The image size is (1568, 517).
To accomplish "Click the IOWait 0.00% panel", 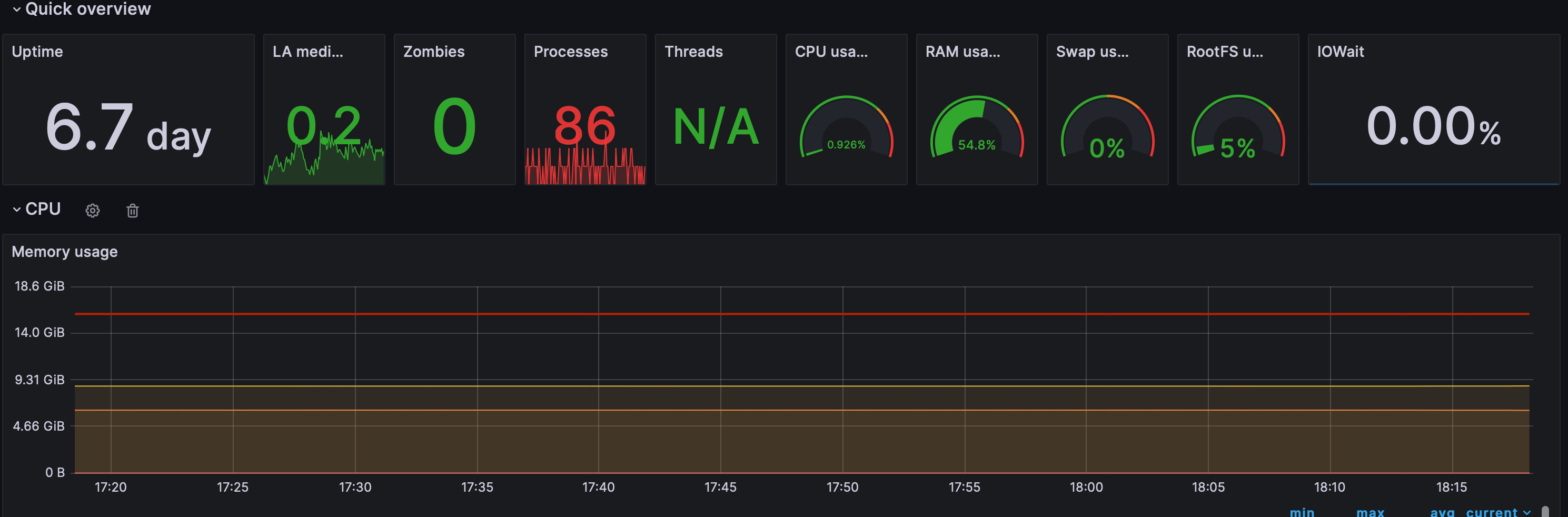I will (x=1434, y=110).
